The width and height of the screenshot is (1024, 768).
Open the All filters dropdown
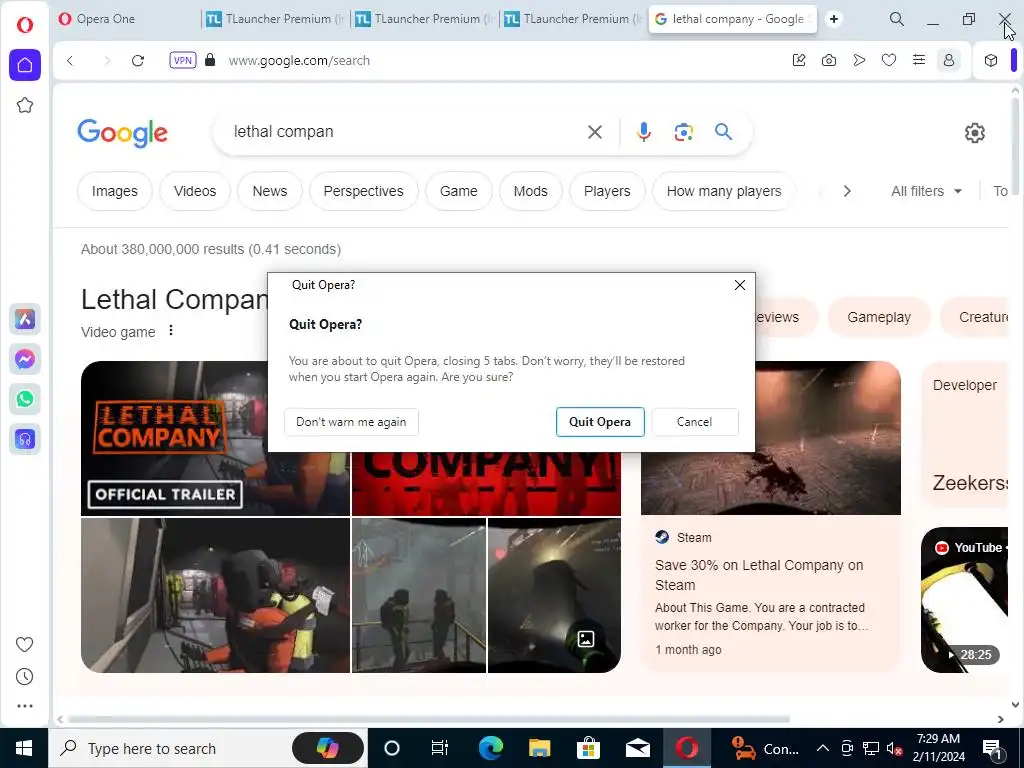tap(926, 191)
